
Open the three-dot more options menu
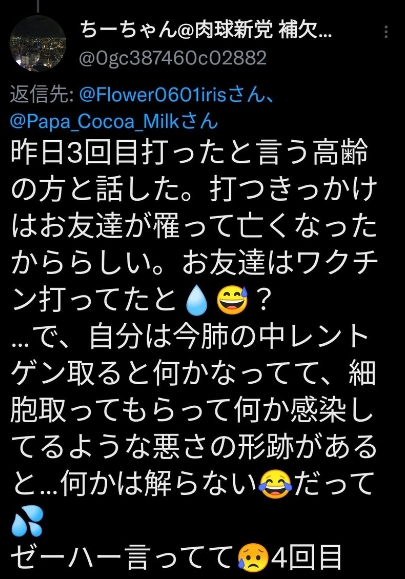tap(386, 32)
